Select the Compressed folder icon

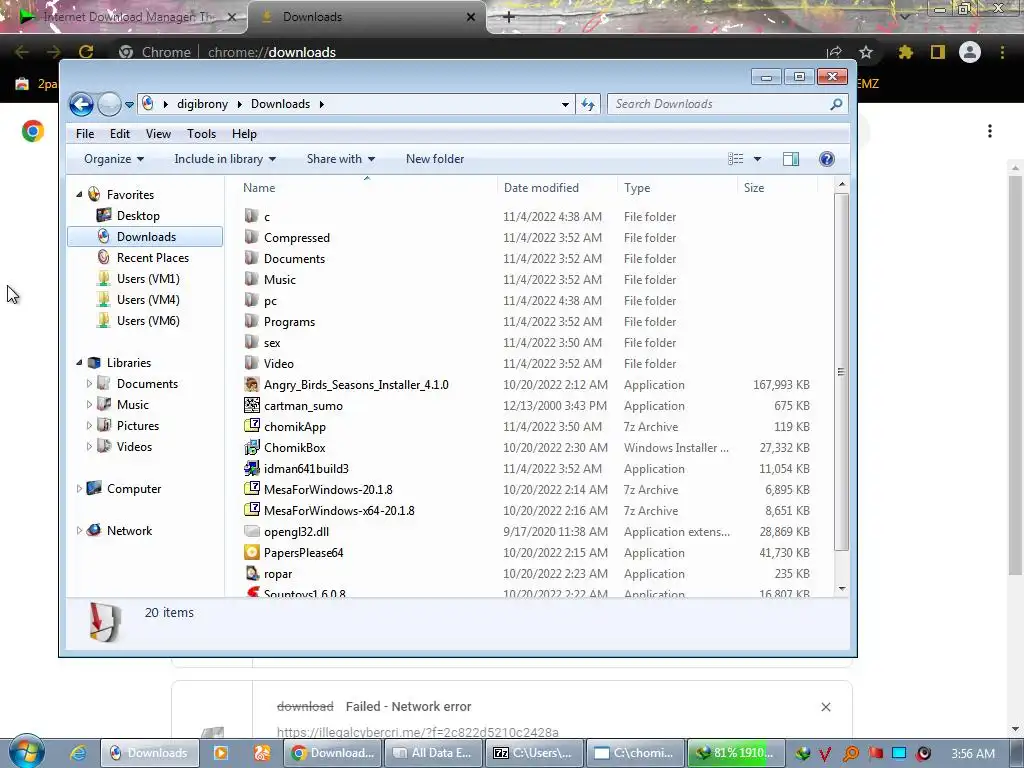pos(251,237)
